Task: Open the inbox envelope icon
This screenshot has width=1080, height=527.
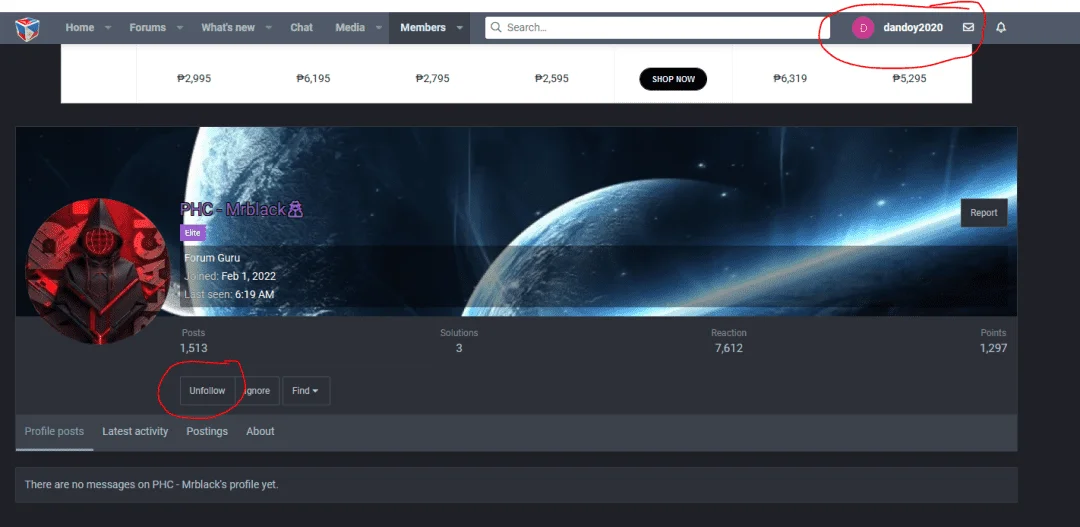Action: pyautogui.click(x=968, y=28)
